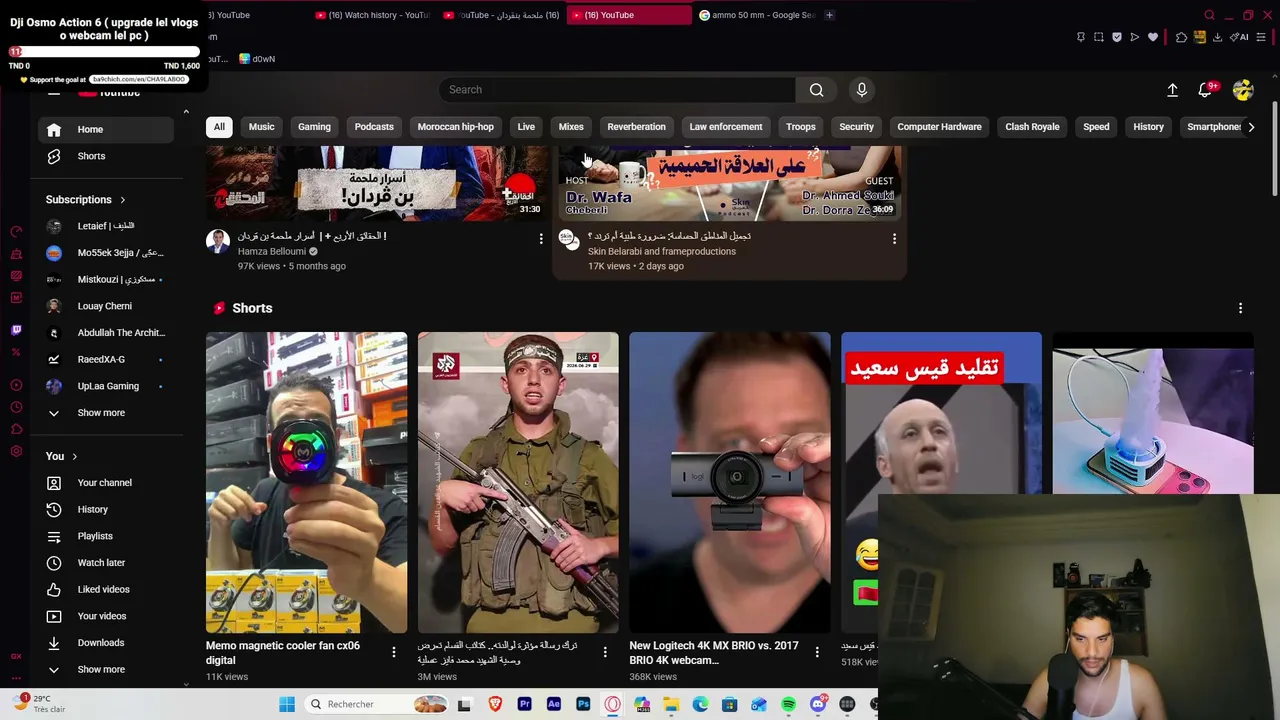
Task: Select the Computer Hardware chip
Action: tap(939, 127)
